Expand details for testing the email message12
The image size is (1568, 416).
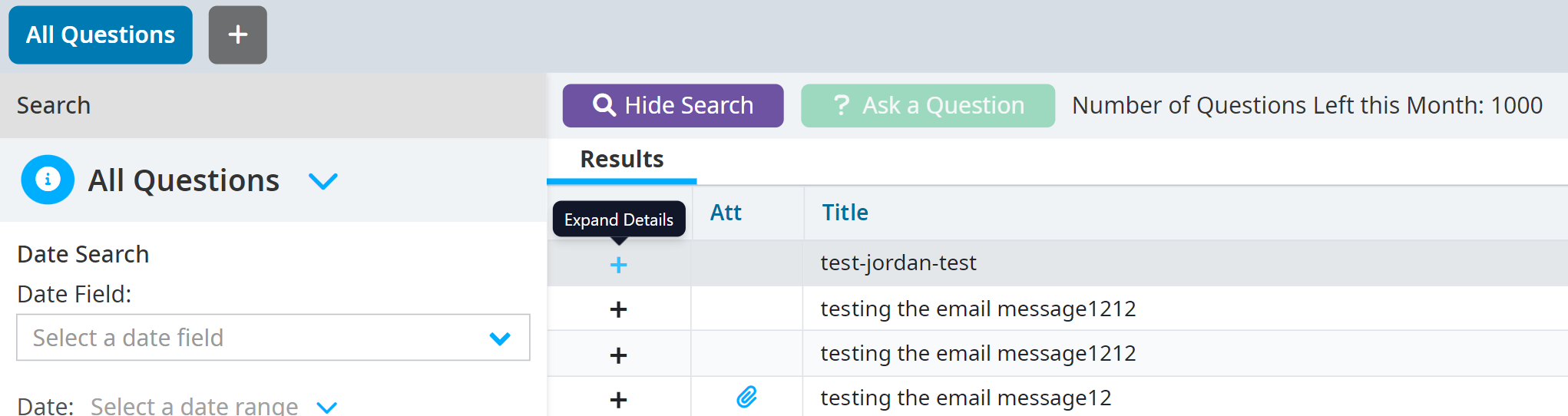[x=618, y=400]
